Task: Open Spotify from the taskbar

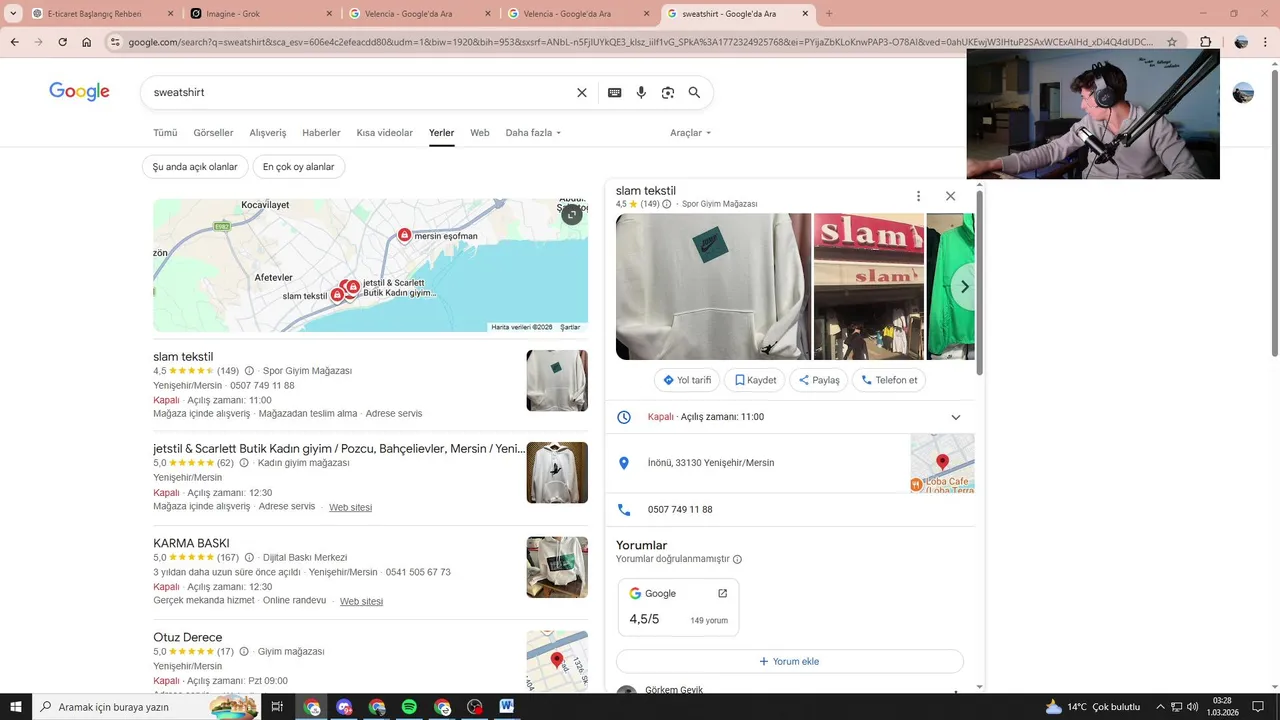Action: 409,707
